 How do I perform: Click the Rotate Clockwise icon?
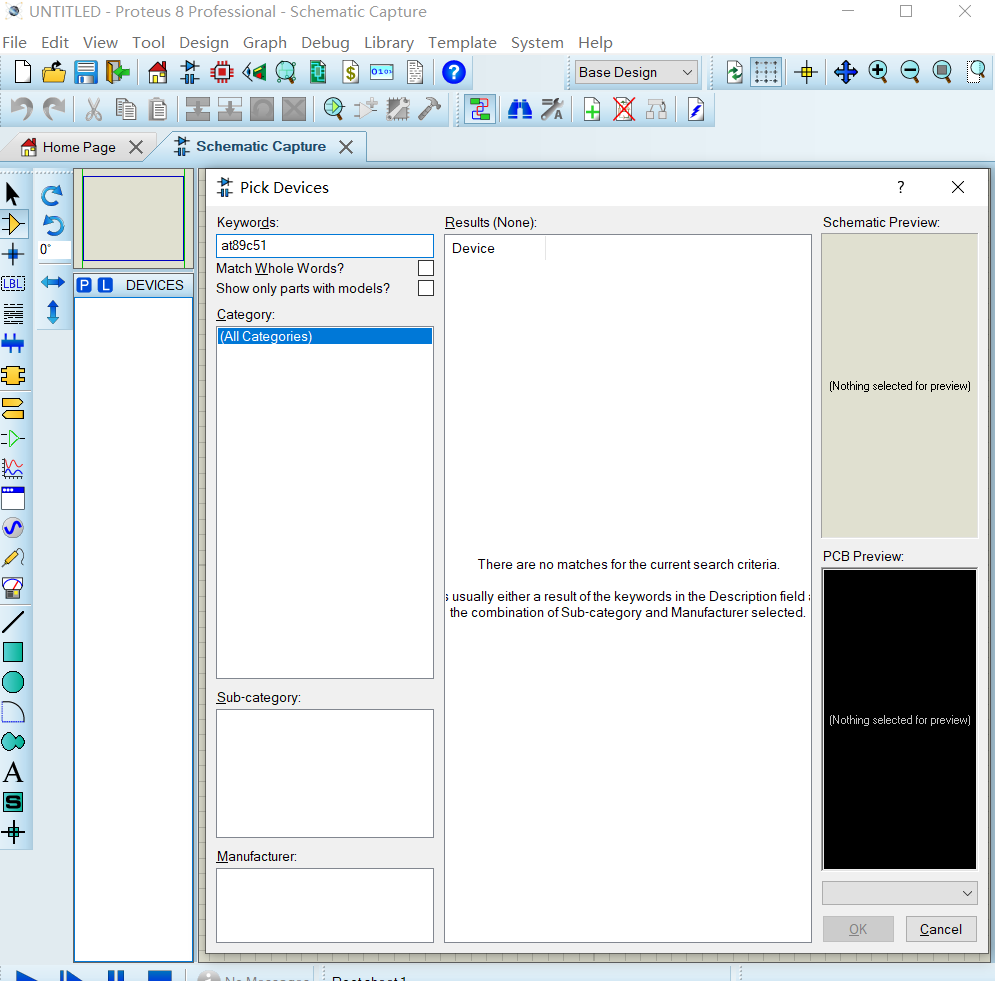click(x=52, y=195)
